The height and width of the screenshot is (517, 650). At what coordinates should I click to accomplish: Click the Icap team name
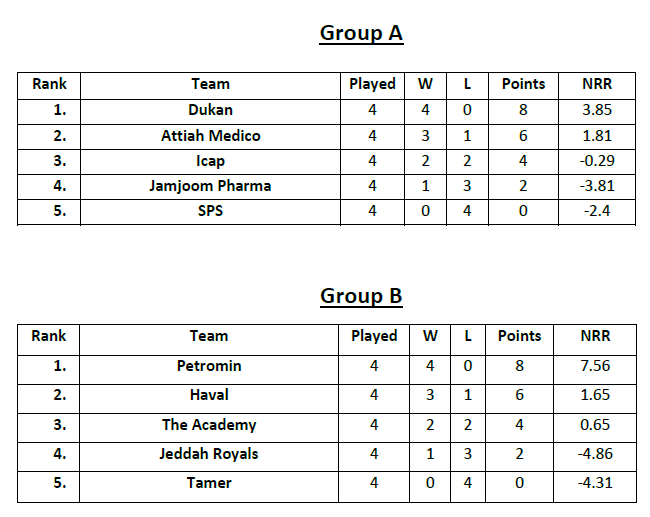[210, 161]
